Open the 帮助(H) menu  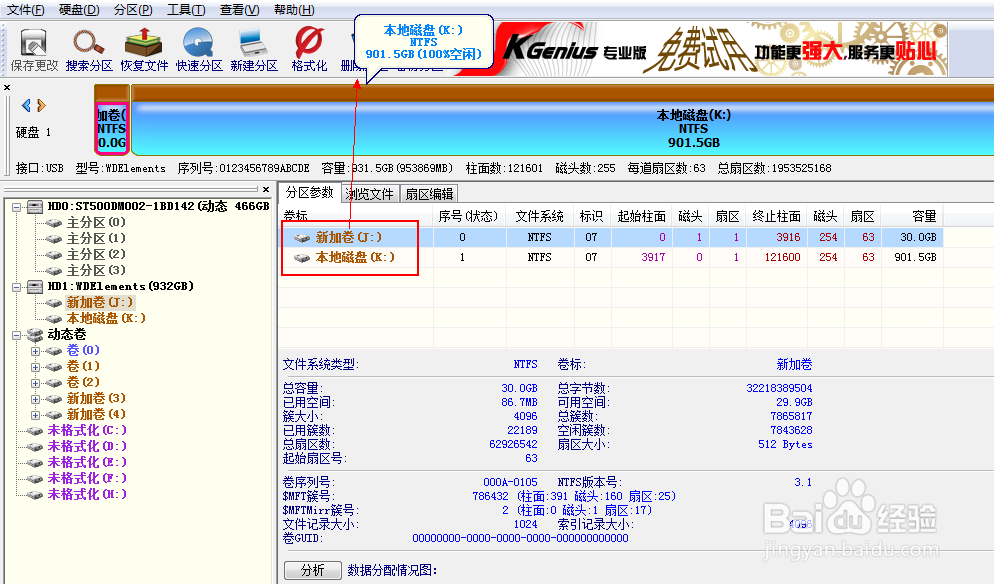click(294, 10)
